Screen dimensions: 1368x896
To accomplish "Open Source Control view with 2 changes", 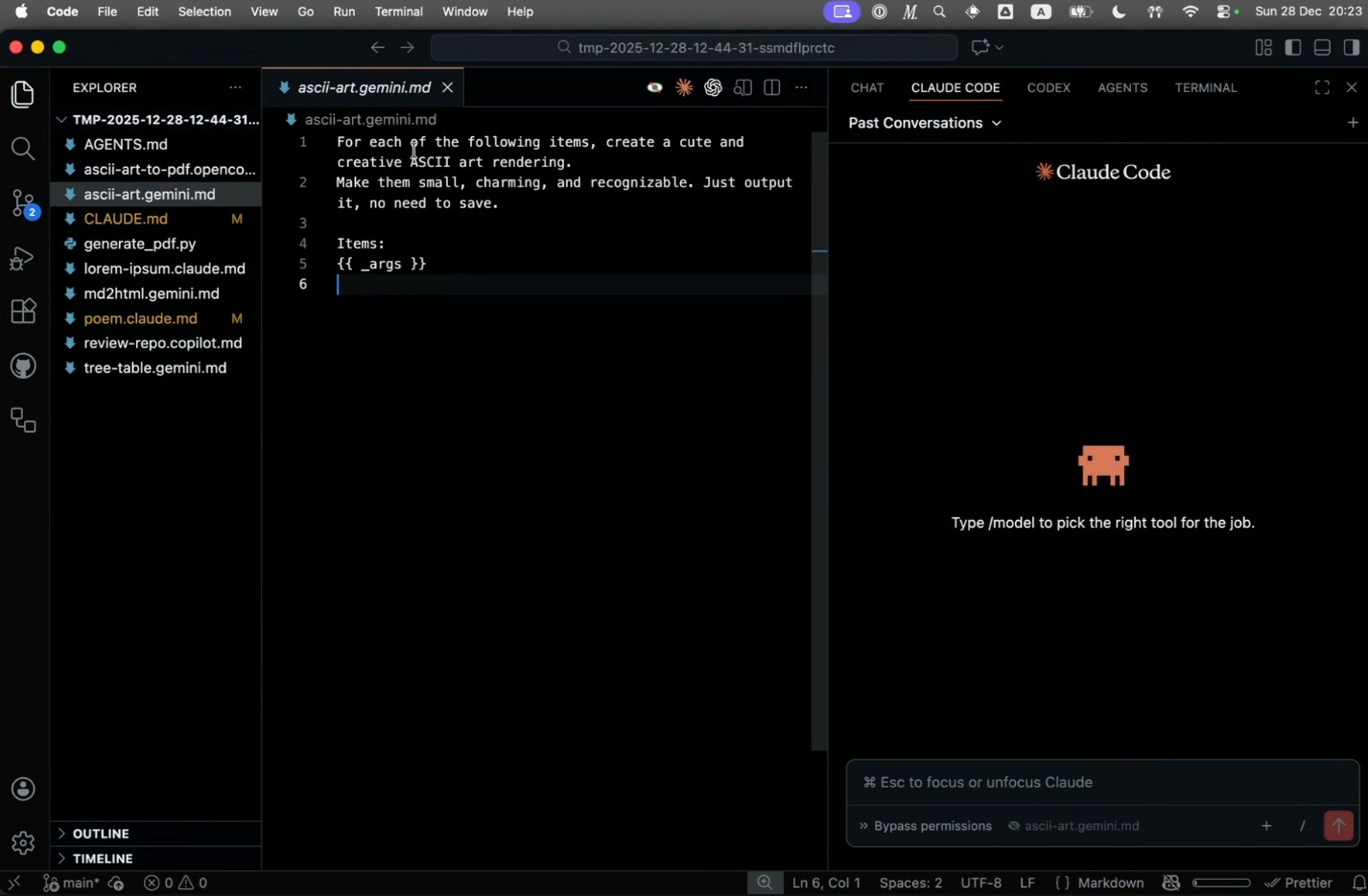I will [23, 203].
